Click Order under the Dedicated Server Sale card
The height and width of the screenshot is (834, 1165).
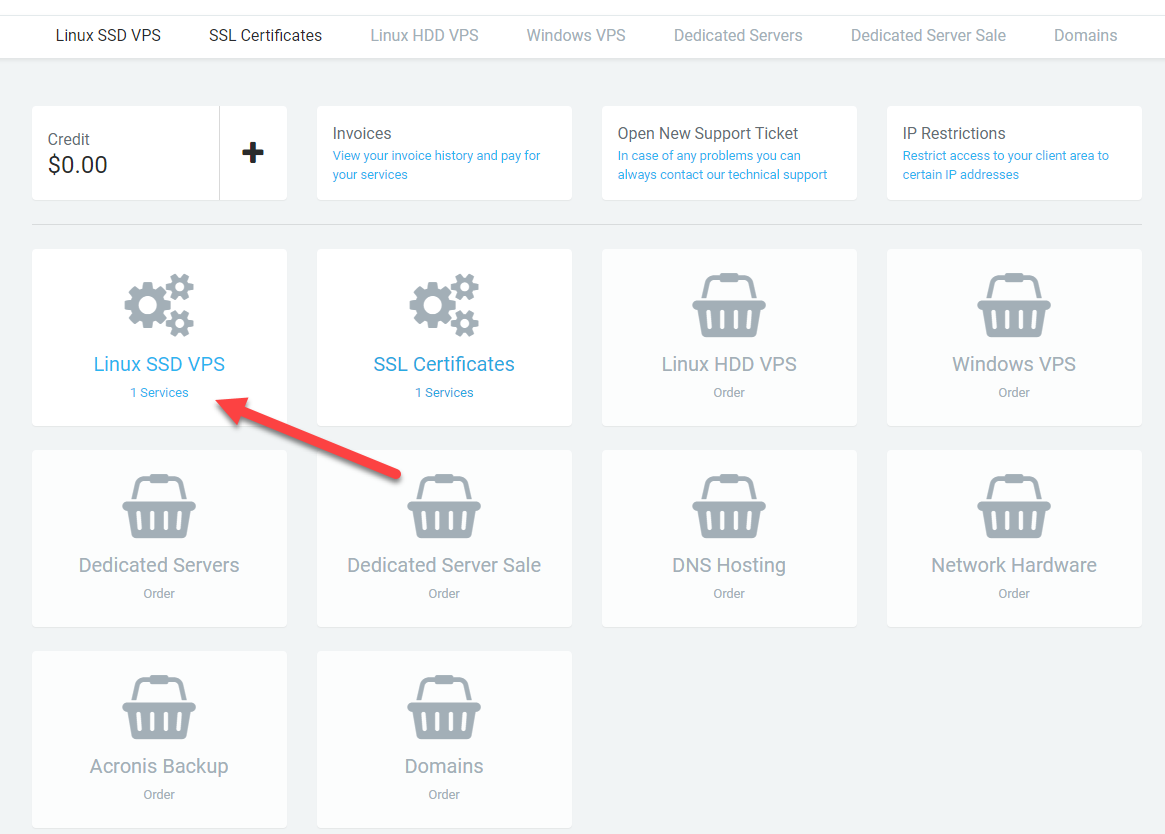tap(444, 594)
